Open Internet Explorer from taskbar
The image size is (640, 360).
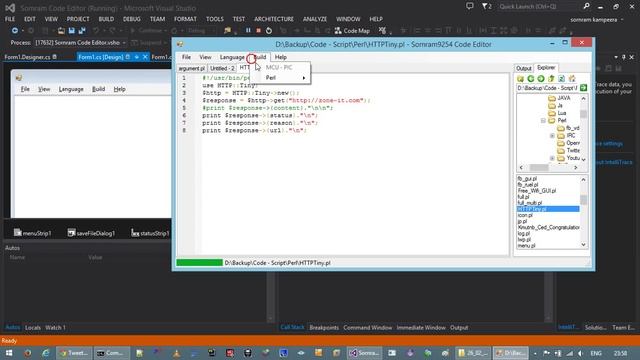coord(45,353)
